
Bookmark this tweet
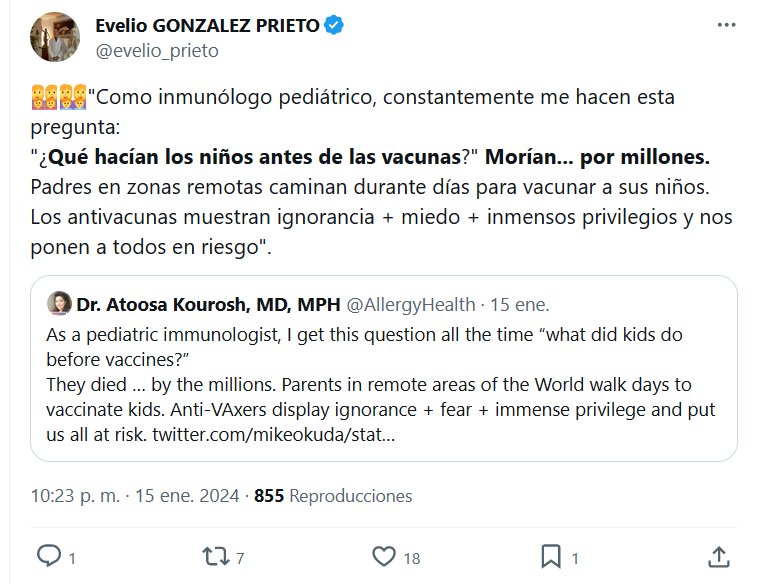550,556
